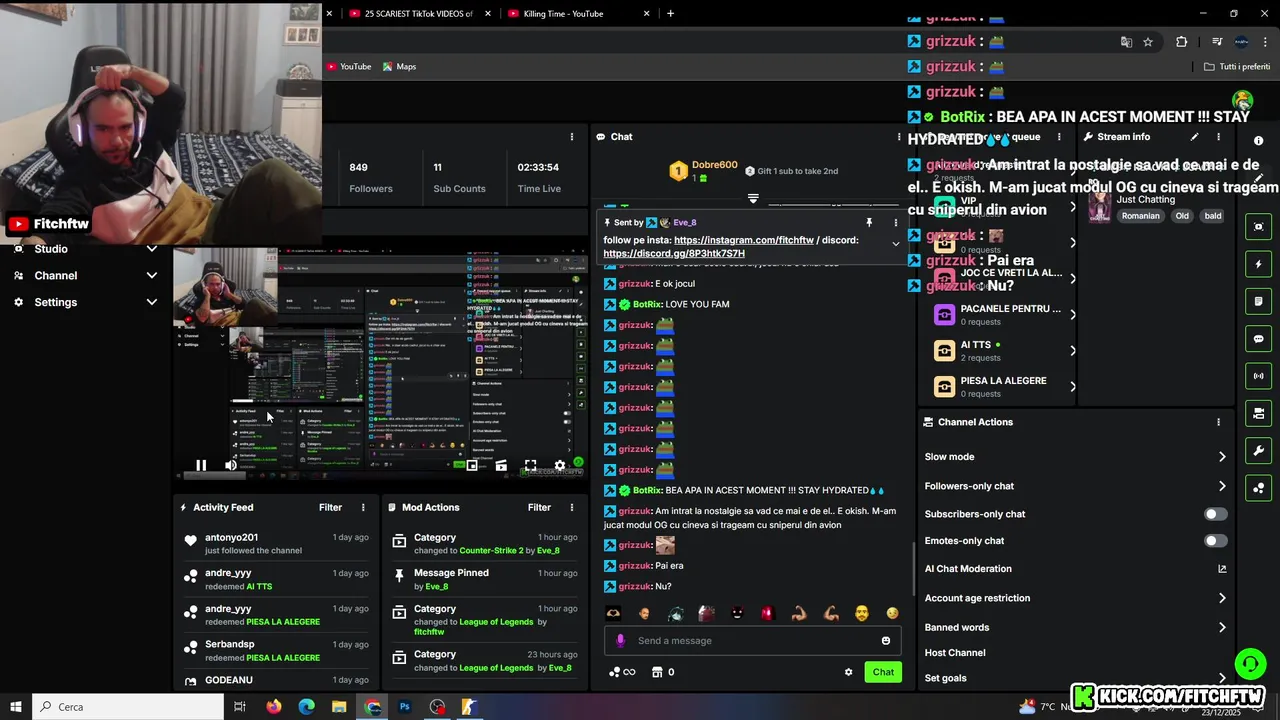Open Channel Actions options menu

(x=1218, y=422)
